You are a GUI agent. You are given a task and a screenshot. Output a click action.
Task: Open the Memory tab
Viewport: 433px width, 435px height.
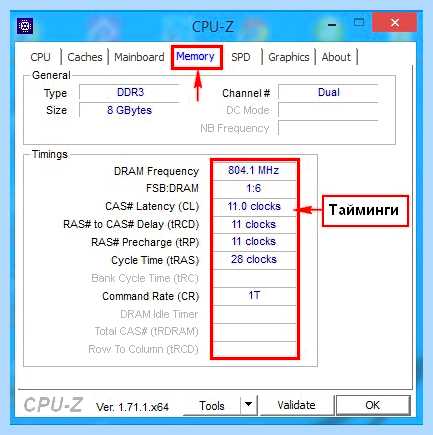(x=195, y=56)
